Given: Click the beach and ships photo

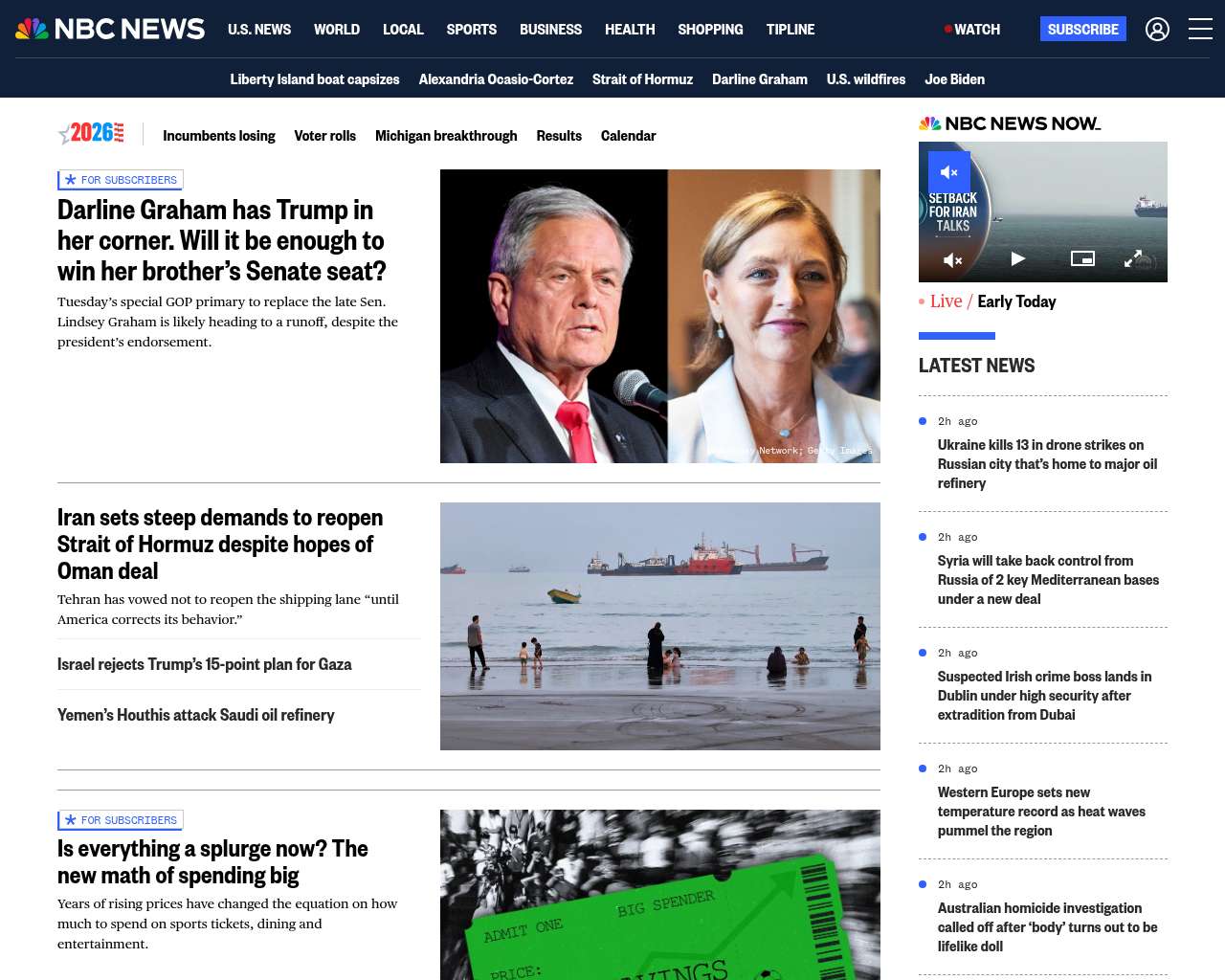Looking at the screenshot, I should tap(660, 626).
